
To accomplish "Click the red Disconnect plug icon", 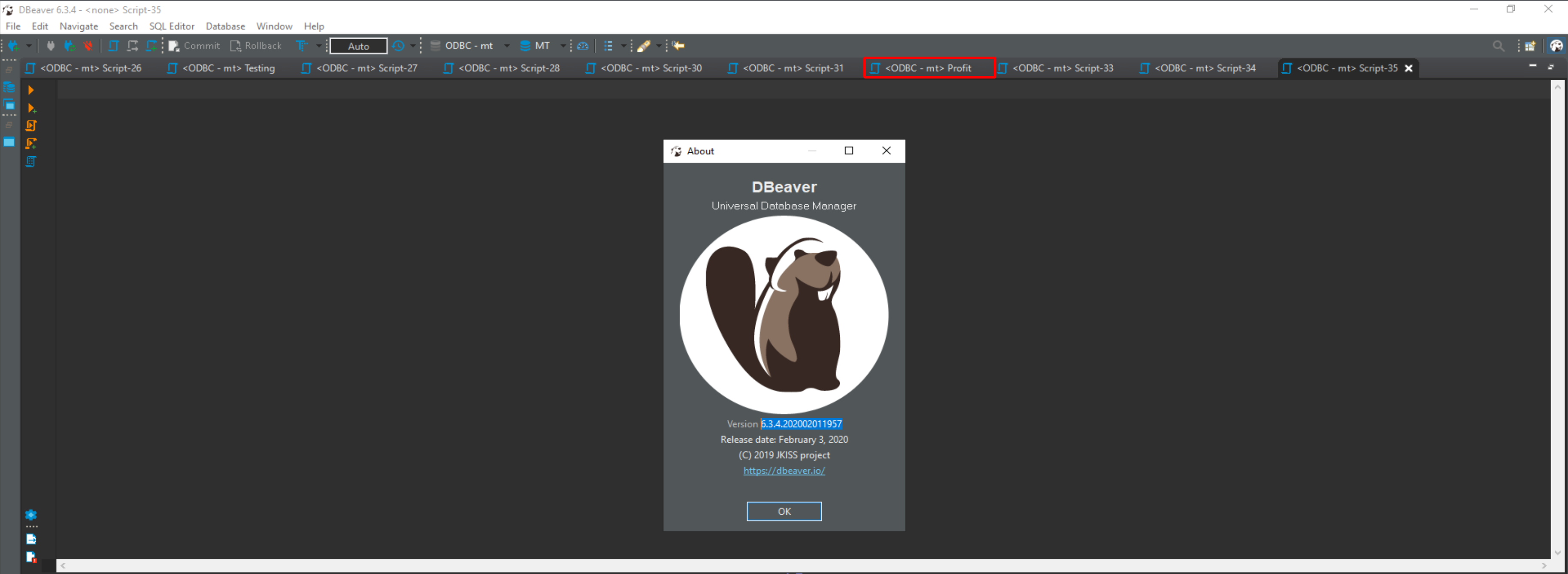I will 88,45.
